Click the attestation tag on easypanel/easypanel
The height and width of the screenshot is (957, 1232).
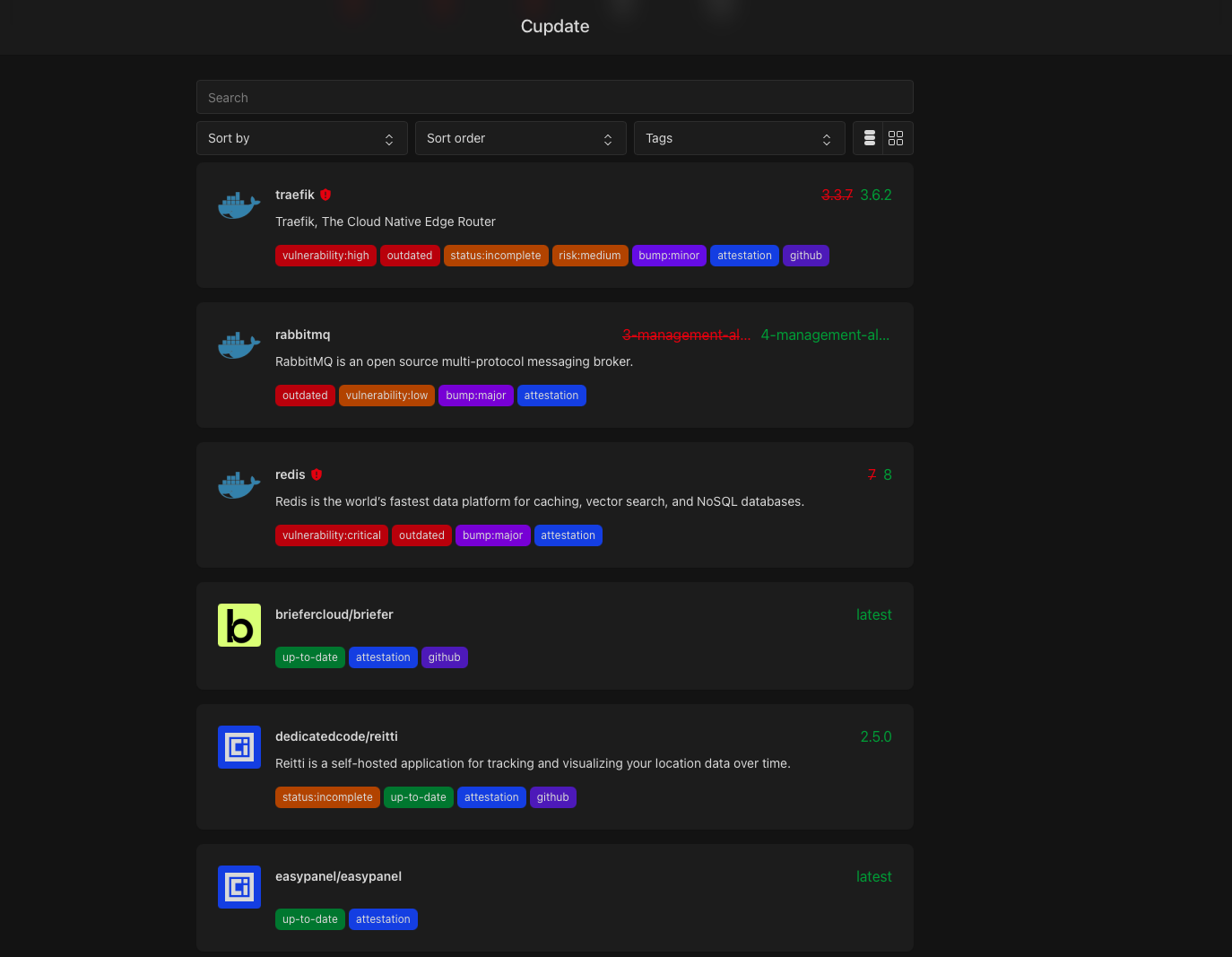pyautogui.click(x=383, y=919)
